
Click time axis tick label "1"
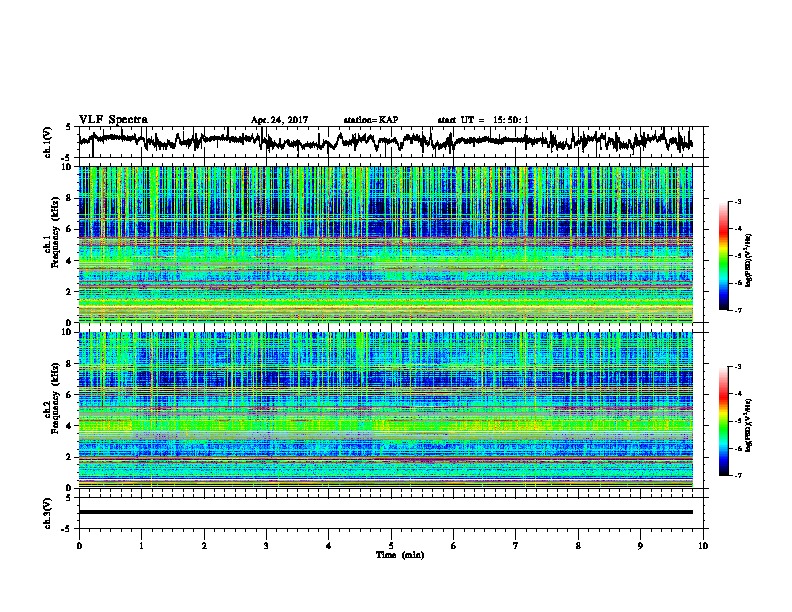pyautogui.click(x=141, y=546)
